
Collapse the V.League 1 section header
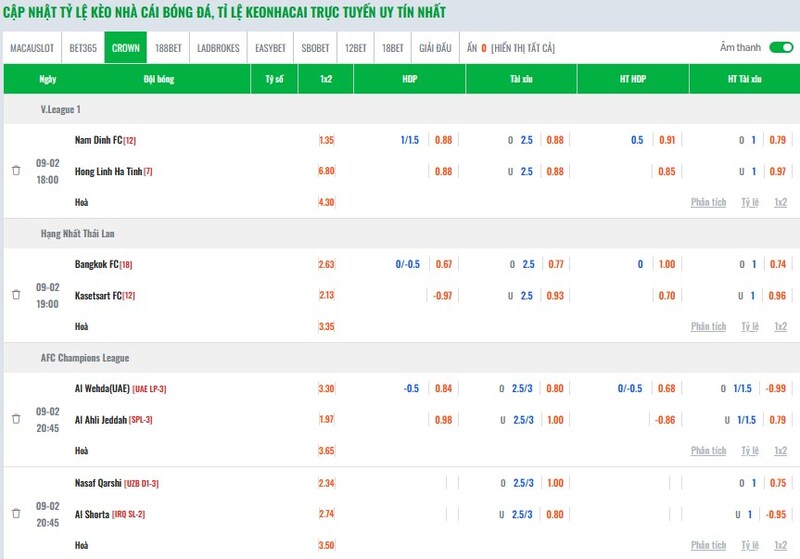61,109
